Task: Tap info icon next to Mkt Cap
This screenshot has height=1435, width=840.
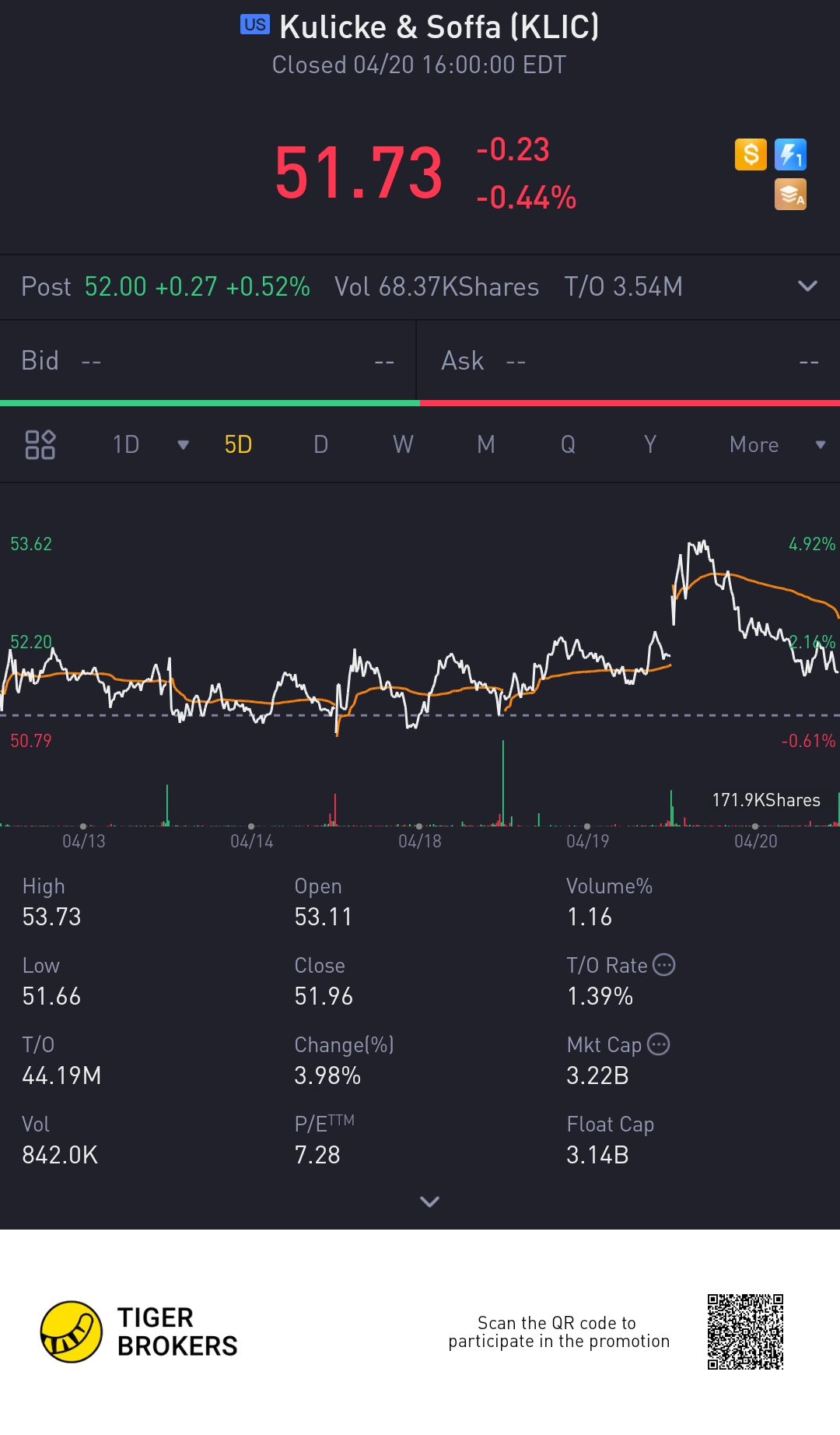Action: 659,1044
